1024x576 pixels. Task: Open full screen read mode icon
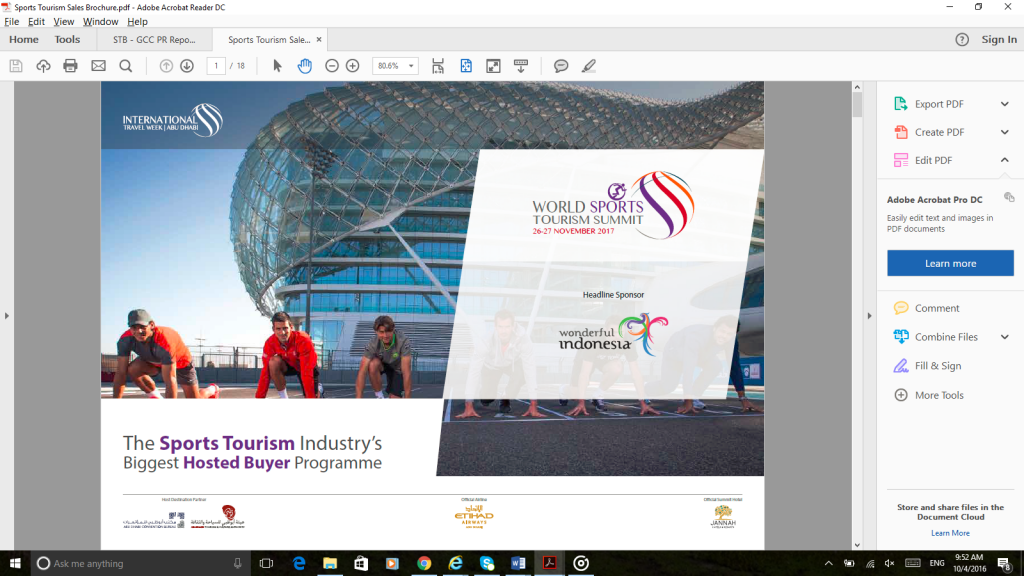point(493,66)
